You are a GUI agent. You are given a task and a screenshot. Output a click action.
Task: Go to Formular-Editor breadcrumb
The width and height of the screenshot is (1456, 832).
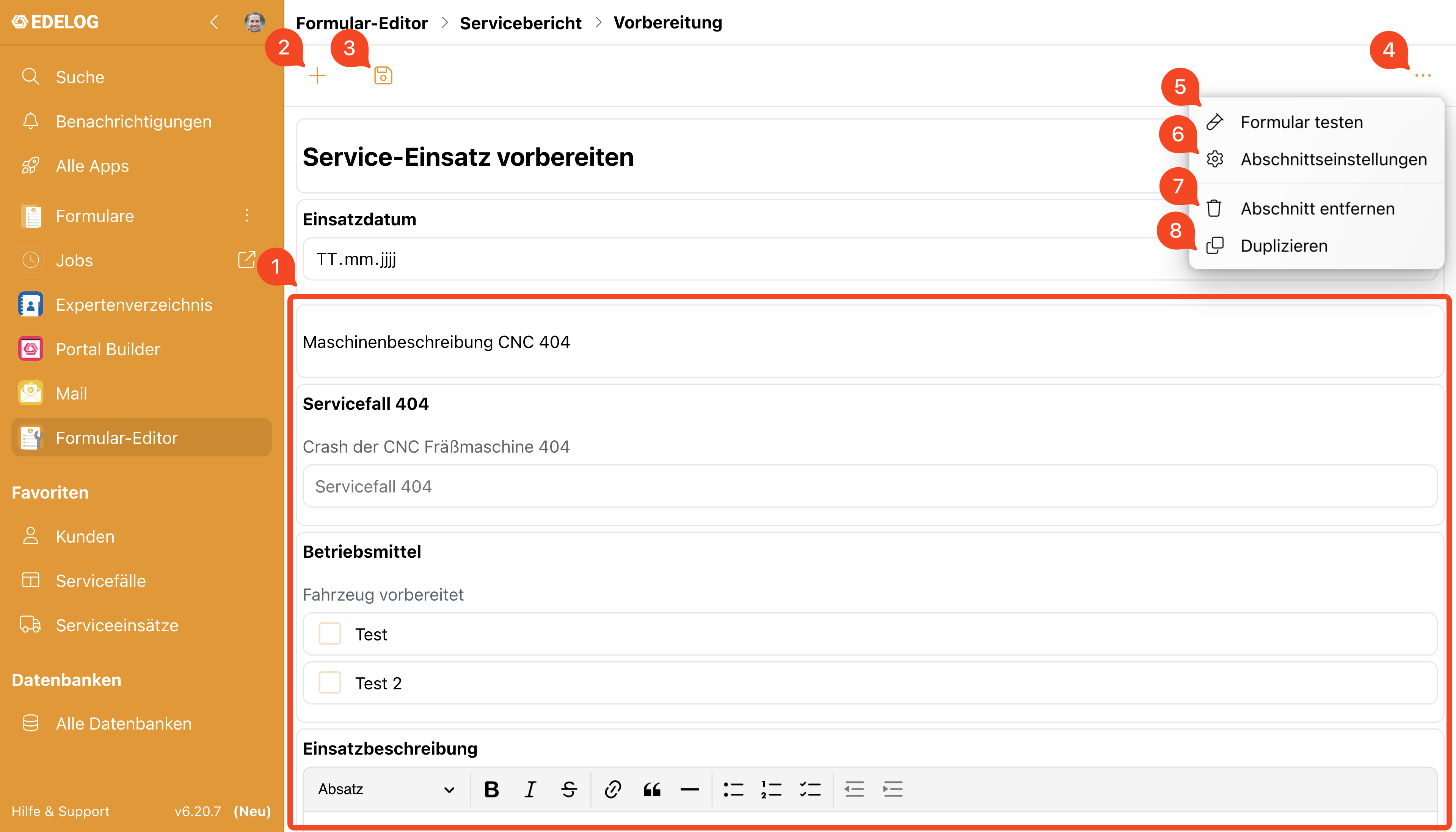coord(362,23)
